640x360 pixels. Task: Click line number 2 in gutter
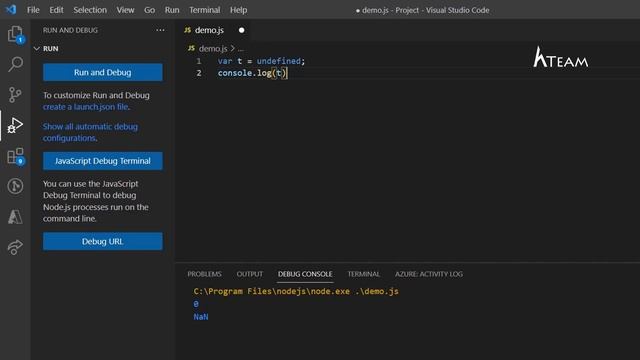click(199, 73)
